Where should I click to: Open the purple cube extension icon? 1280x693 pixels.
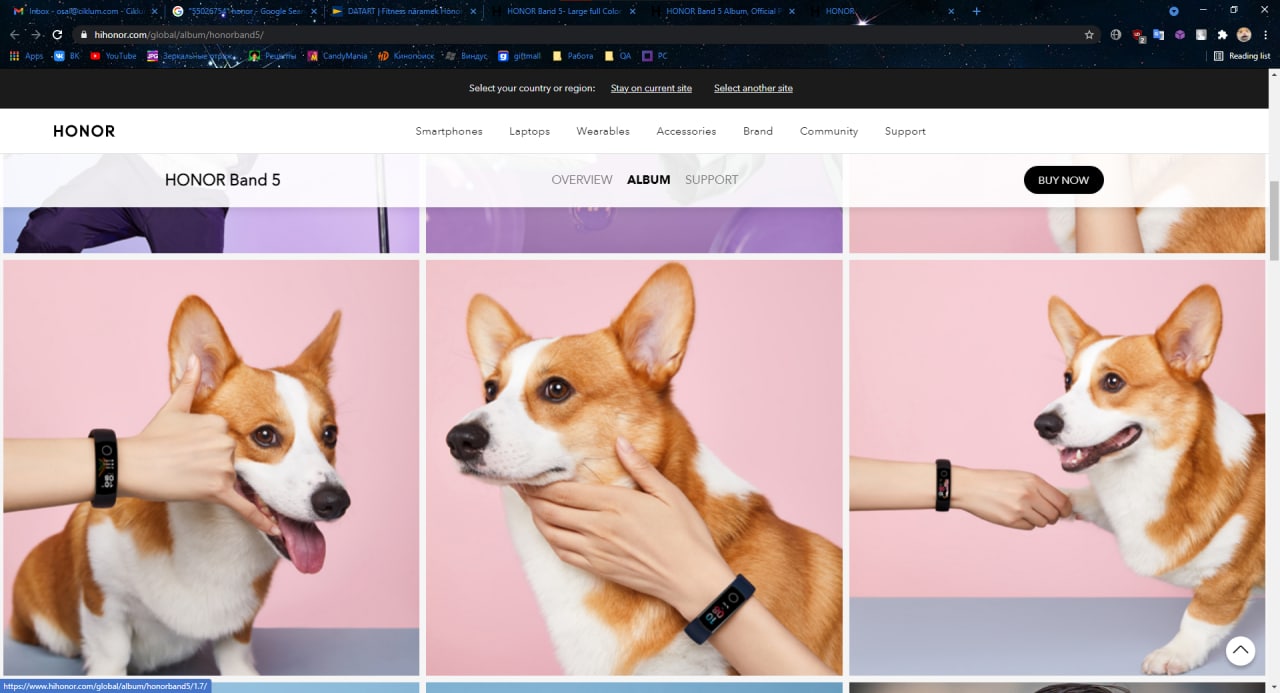pyautogui.click(x=1179, y=34)
